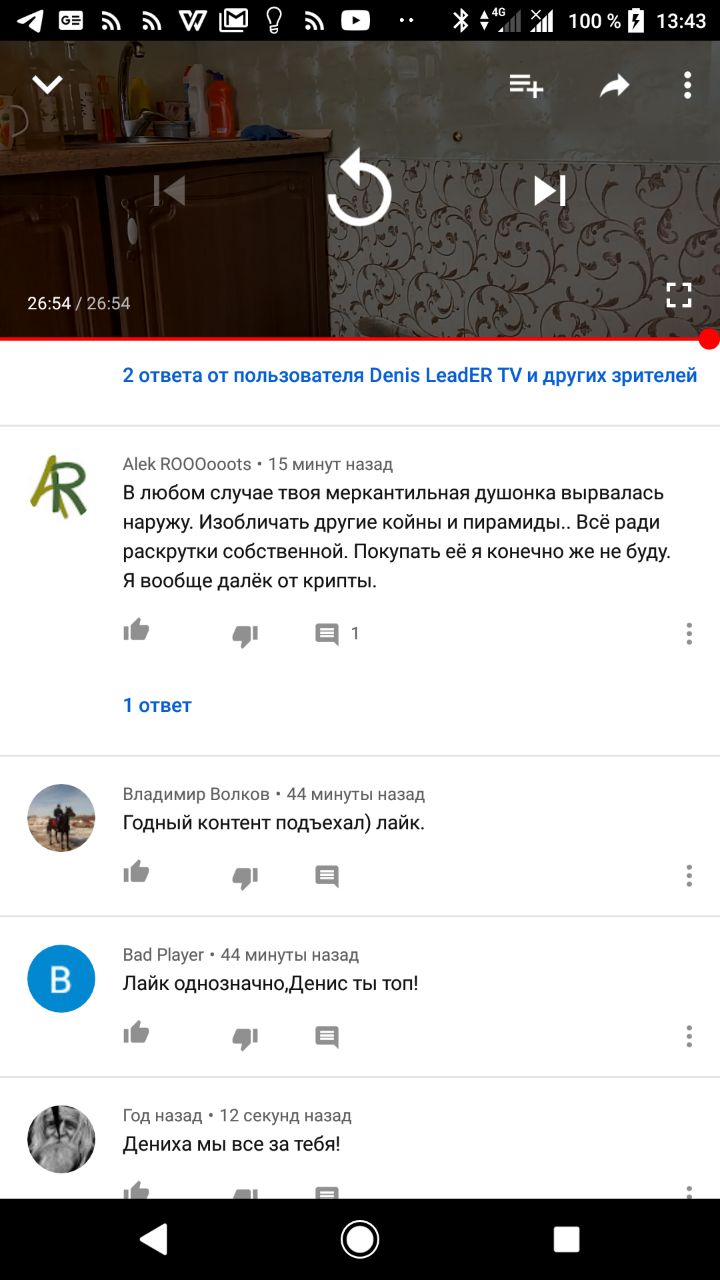This screenshot has height=1280, width=720.
Task: Like Владимир Волков's comment
Action: [136, 874]
